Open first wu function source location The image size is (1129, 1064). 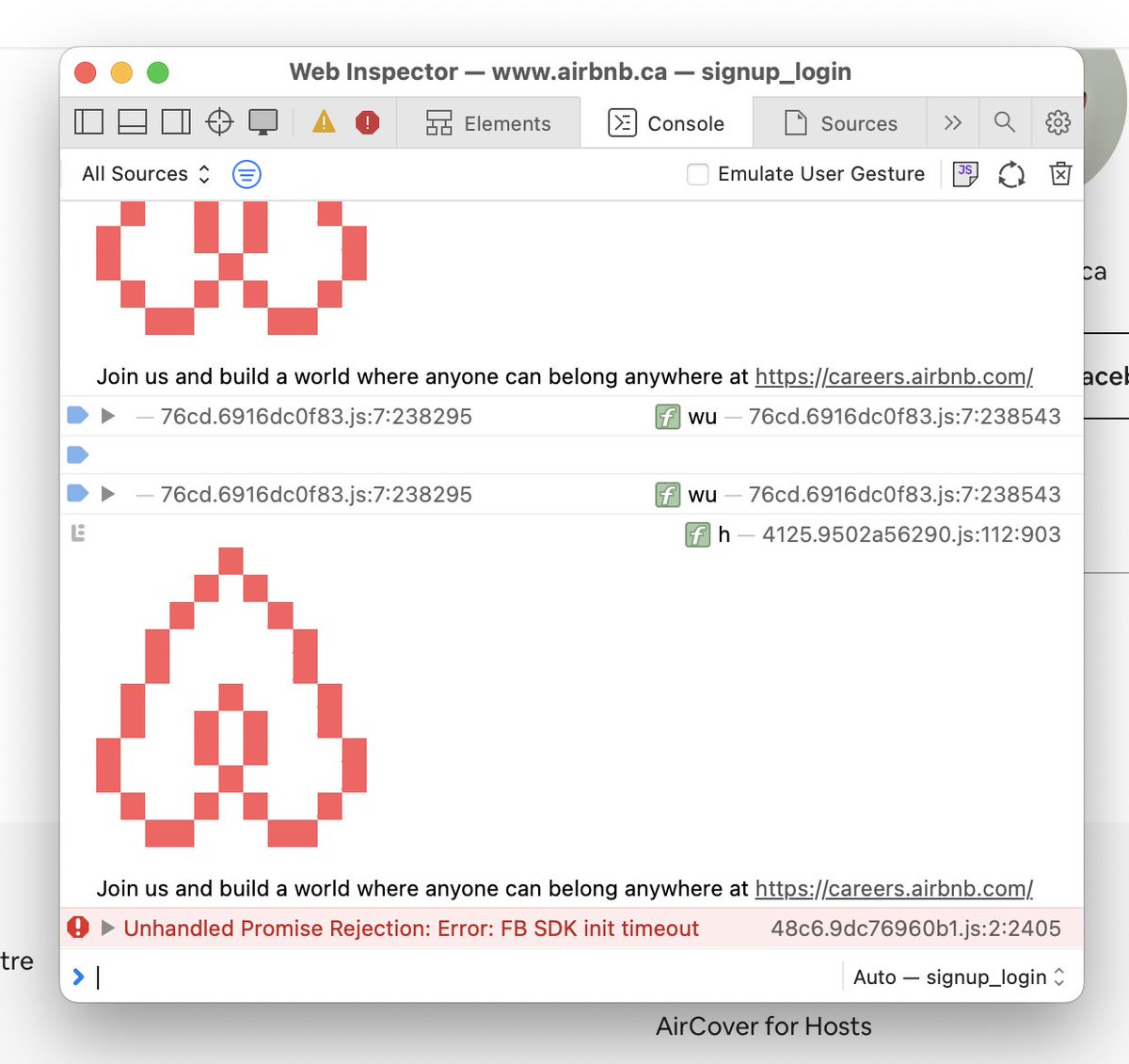pyautogui.click(x=904, y=416)
